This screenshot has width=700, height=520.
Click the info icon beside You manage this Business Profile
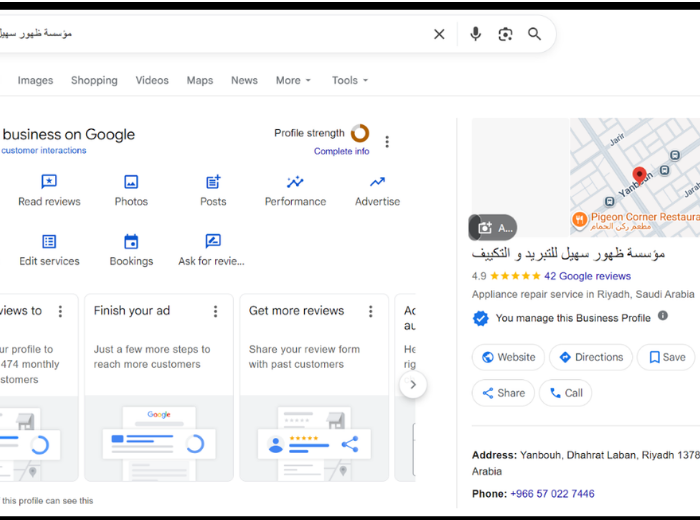tap(663, 317)
